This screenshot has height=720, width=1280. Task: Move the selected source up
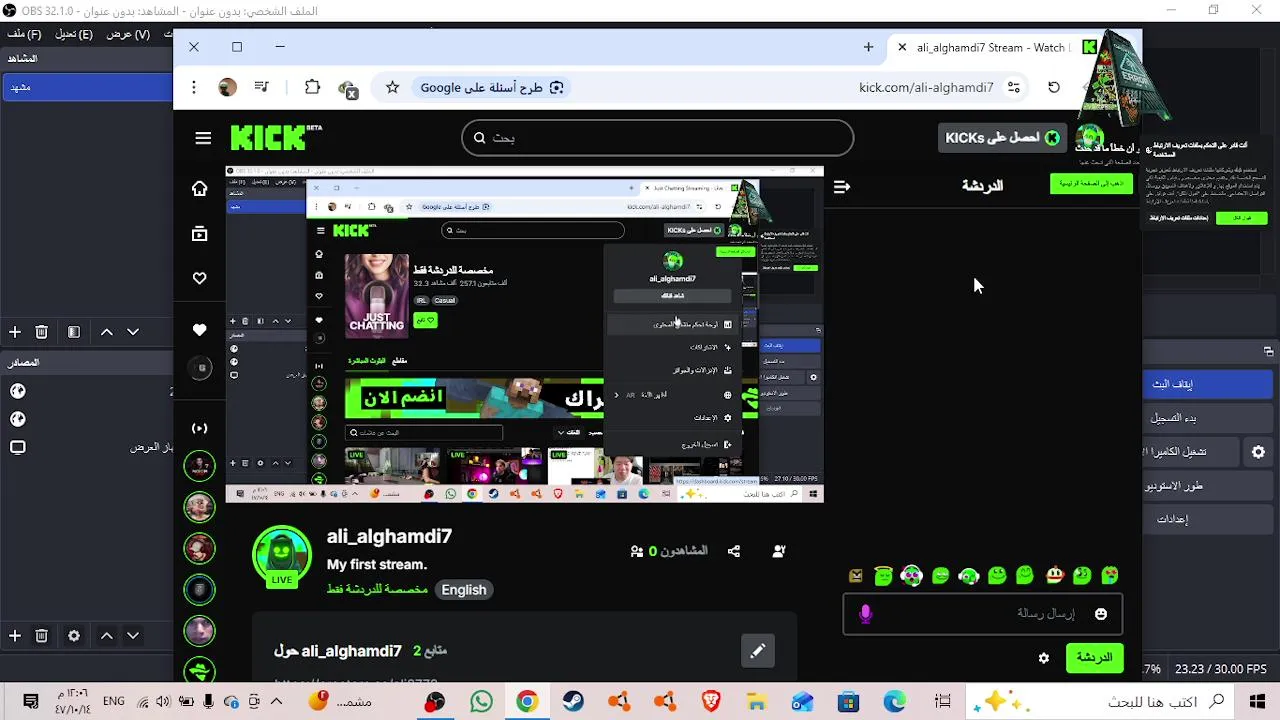107,635
